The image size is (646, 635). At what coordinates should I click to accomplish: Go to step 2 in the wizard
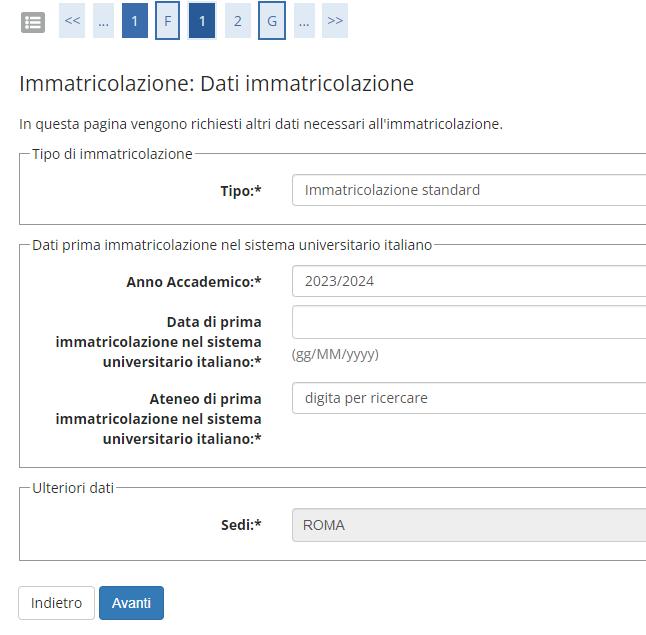237,21
